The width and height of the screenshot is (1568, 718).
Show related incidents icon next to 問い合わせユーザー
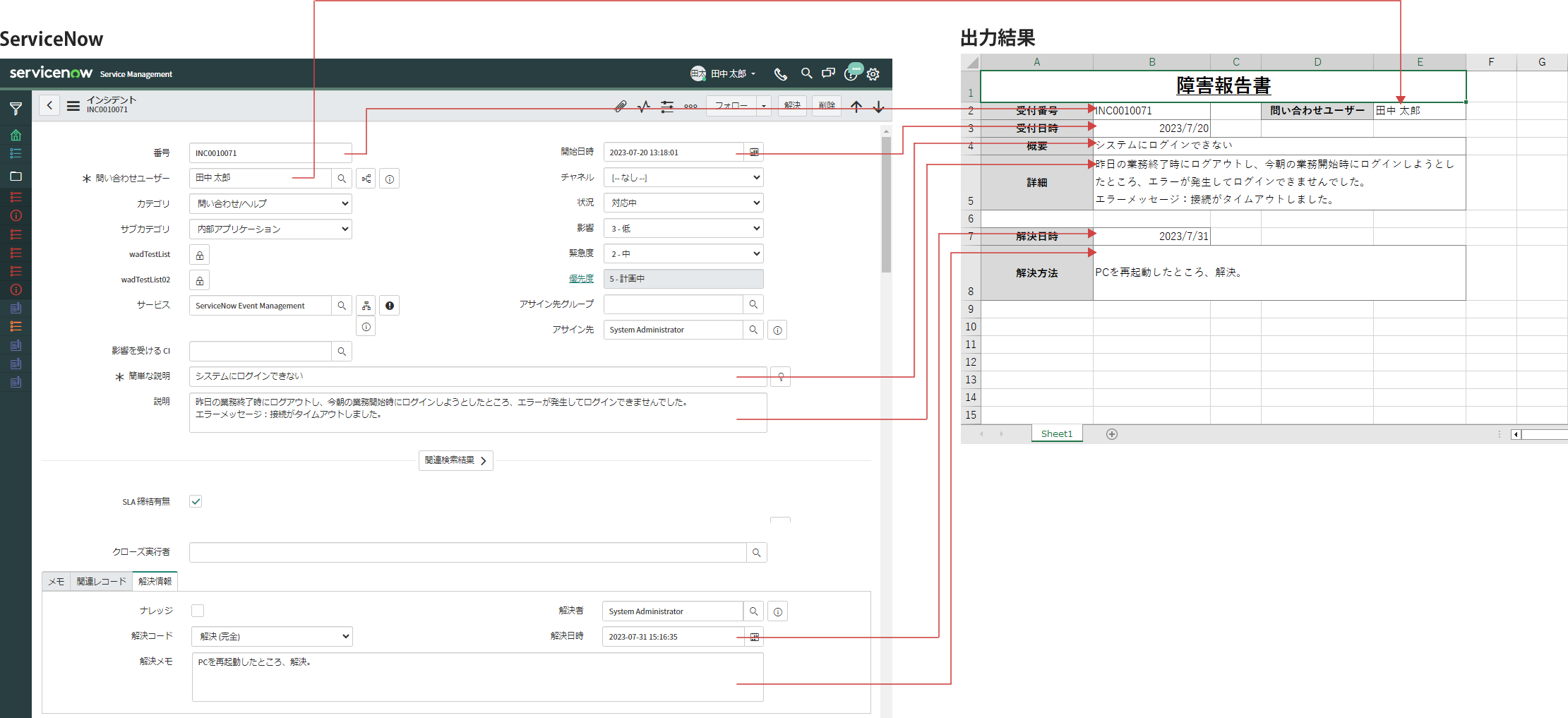point(366,179)
